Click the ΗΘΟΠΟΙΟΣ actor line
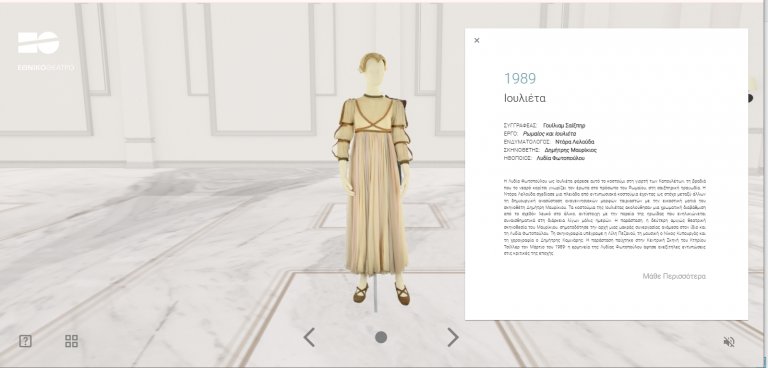768x368 pixels. (544, 158)
